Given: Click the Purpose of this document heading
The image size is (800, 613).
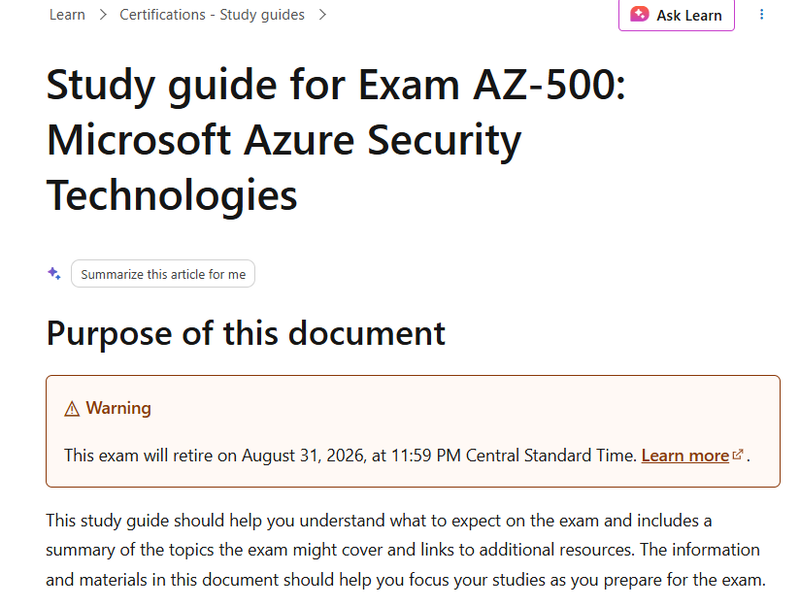Looking at the screenshot, I should (245, 333).
